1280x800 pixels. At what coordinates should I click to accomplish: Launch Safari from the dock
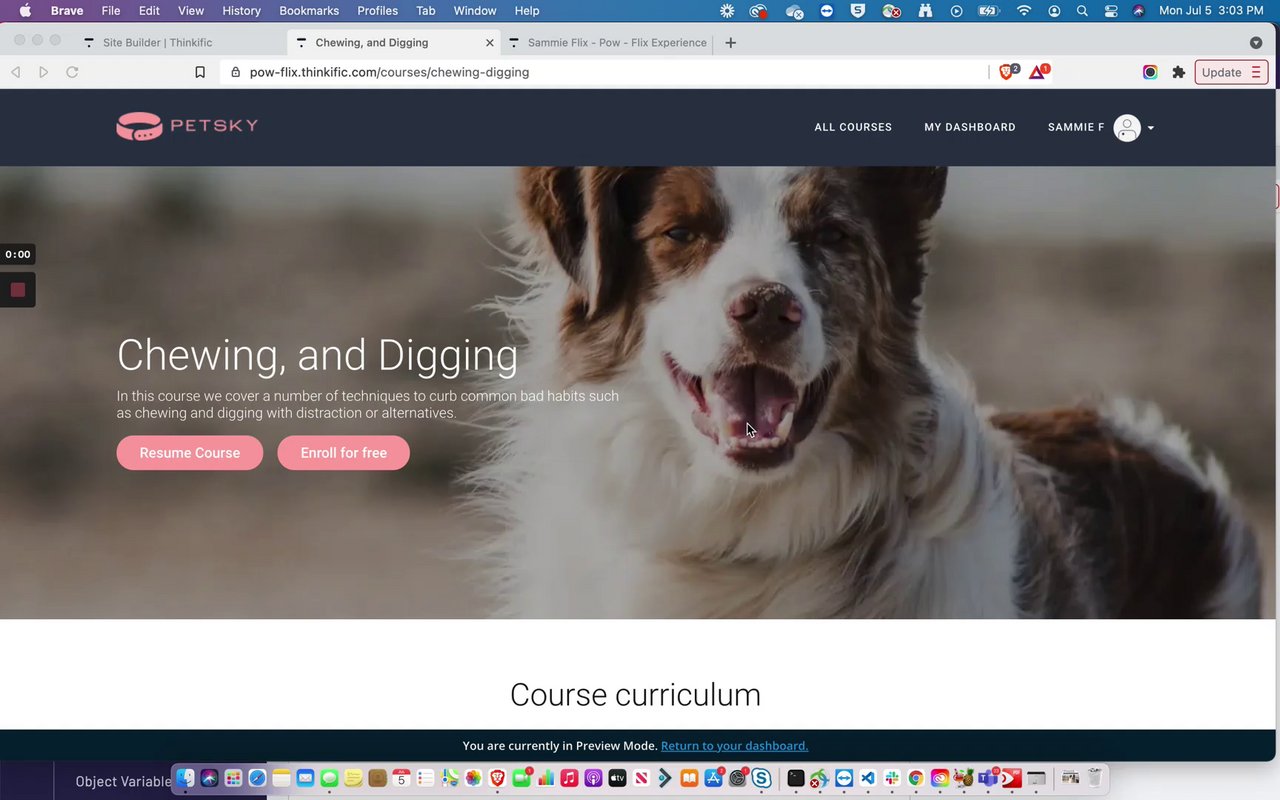pyautogui.click(x=257, y=778)
